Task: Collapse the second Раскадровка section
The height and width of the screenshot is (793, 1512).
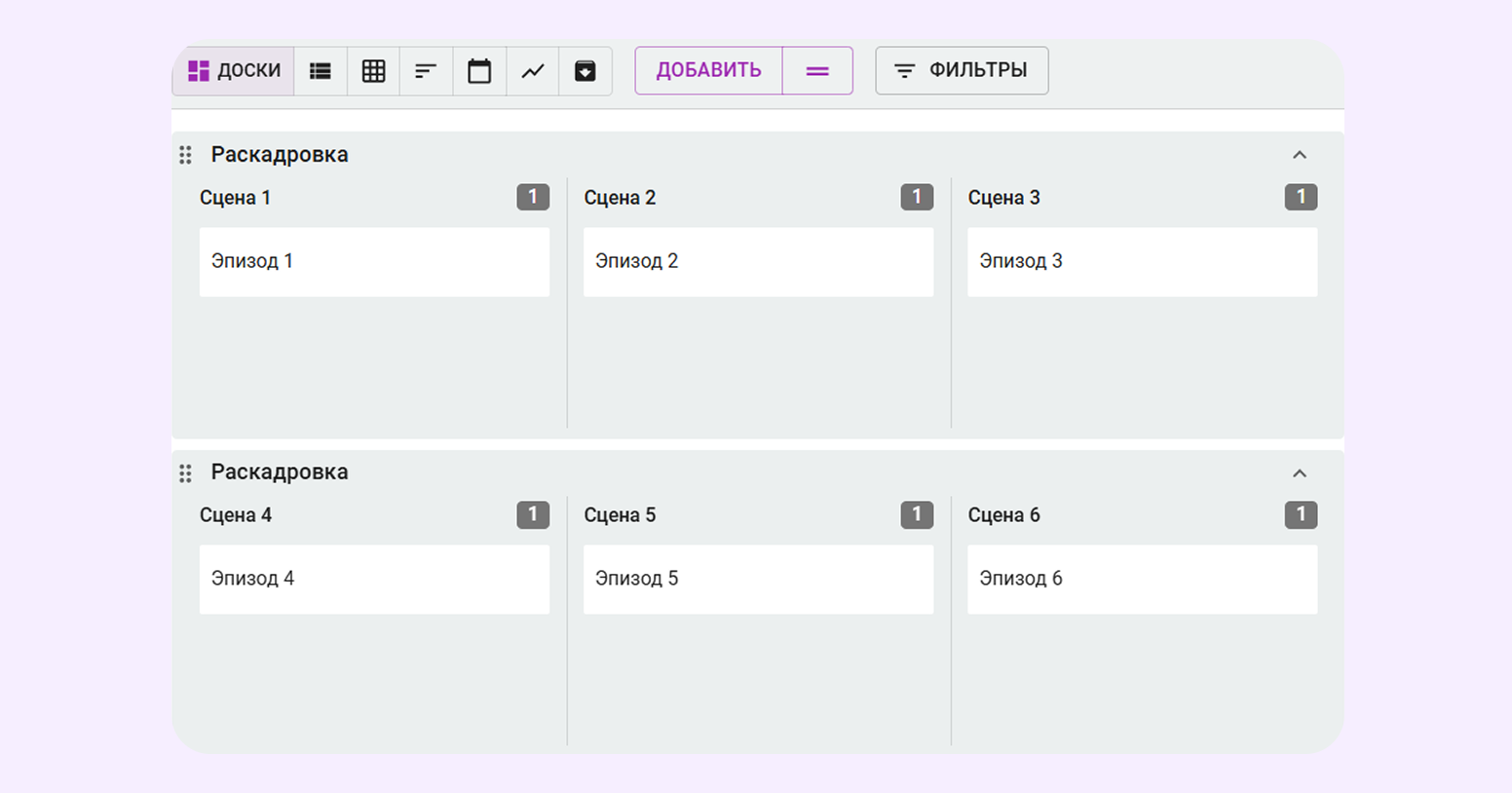Action: pos(1299,473)
